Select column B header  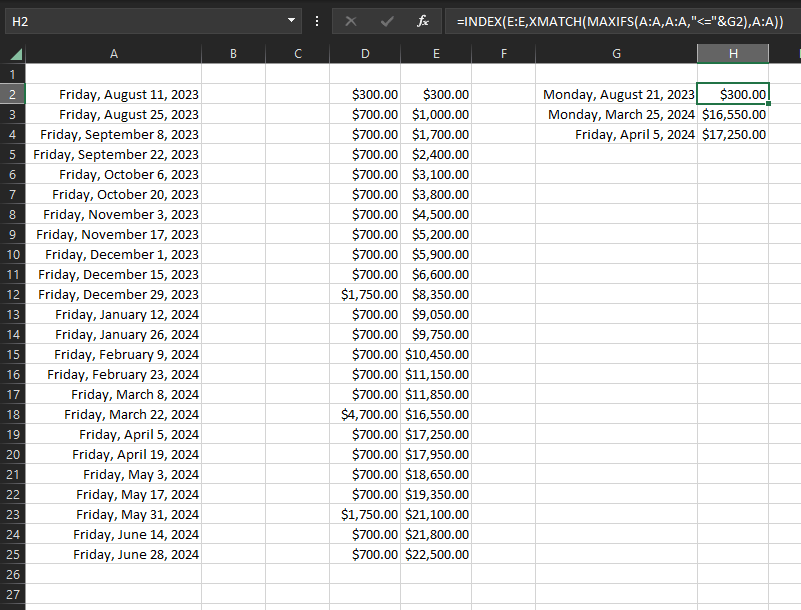point(233,54)
